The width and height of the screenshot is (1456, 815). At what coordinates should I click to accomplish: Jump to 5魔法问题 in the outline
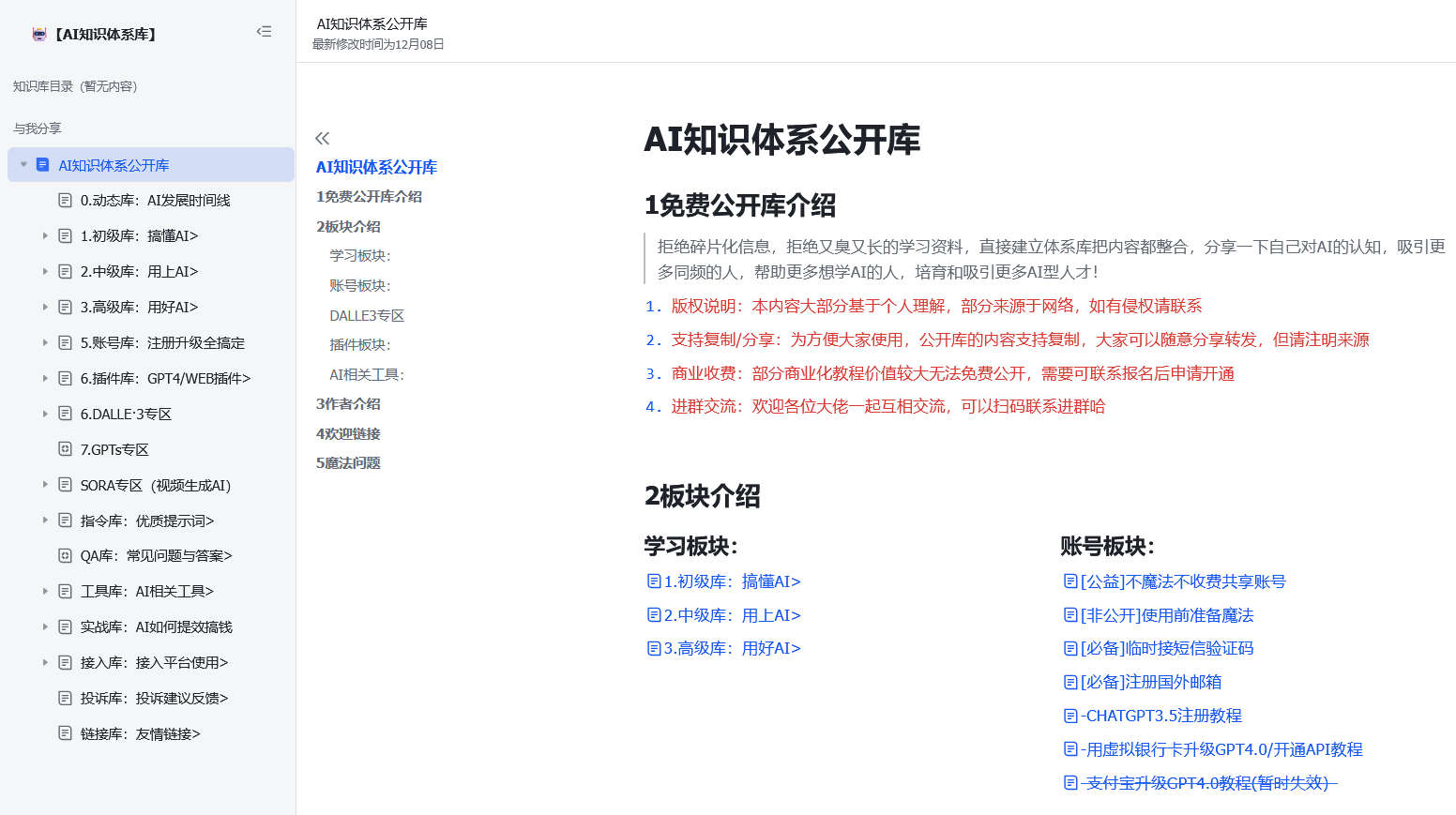(x=348, y=463)
